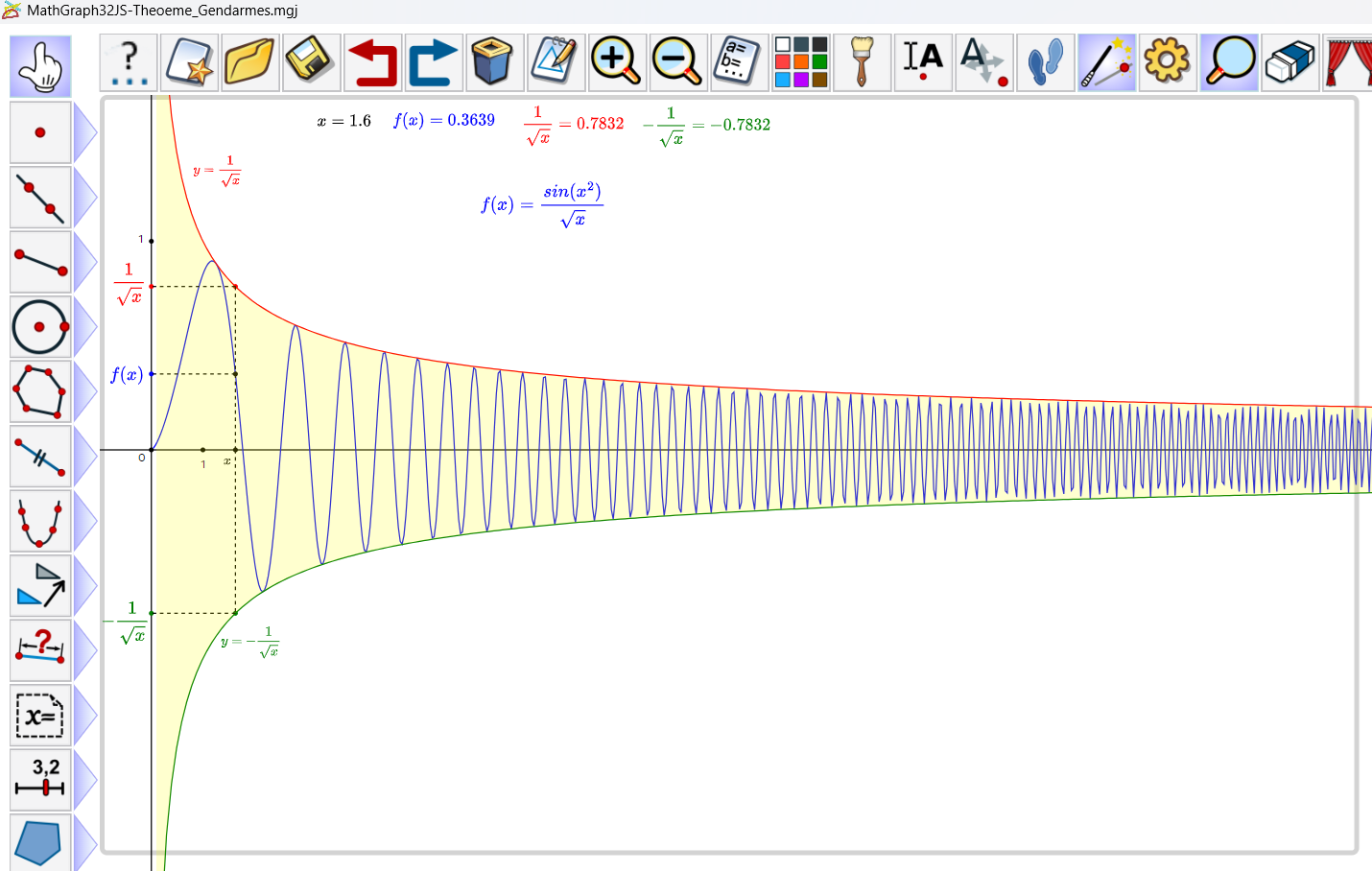Image resolution: width=1372 pixels, height=871 pixels.
Task: Select the eraser tool
Action: 1290,63
